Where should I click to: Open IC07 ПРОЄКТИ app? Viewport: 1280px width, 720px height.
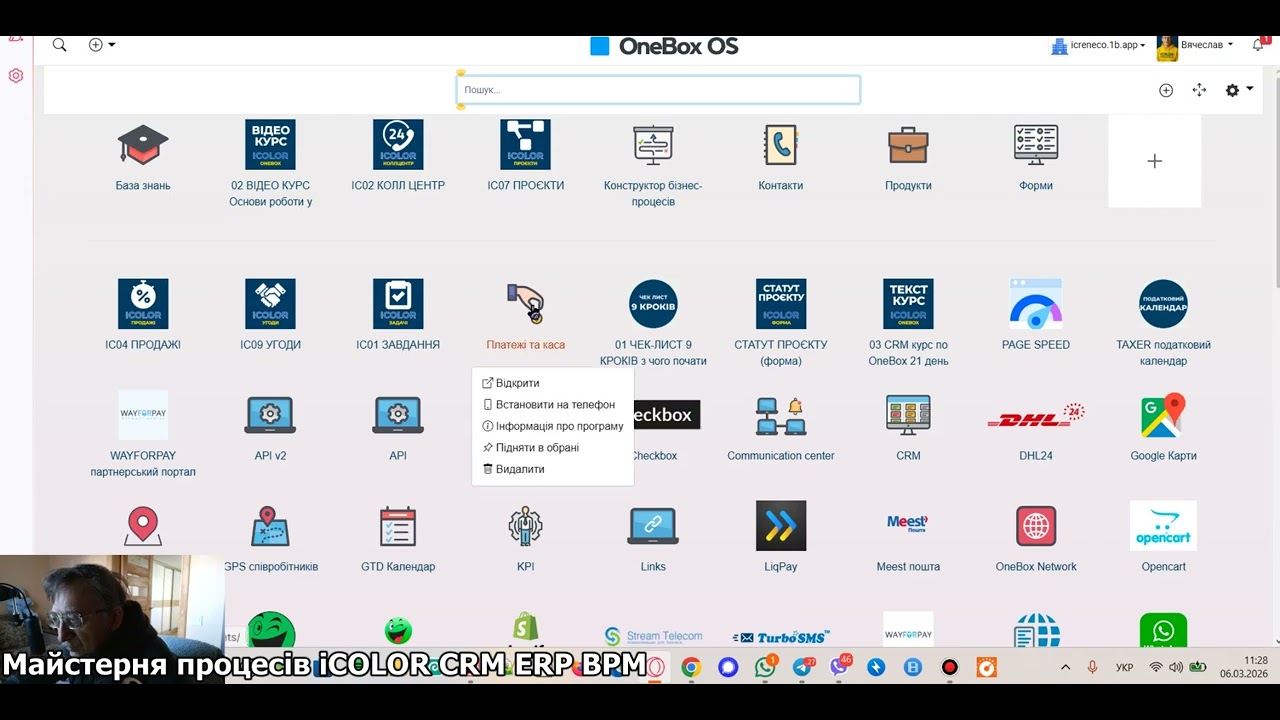pyautogui.click(x=525, y=145)
